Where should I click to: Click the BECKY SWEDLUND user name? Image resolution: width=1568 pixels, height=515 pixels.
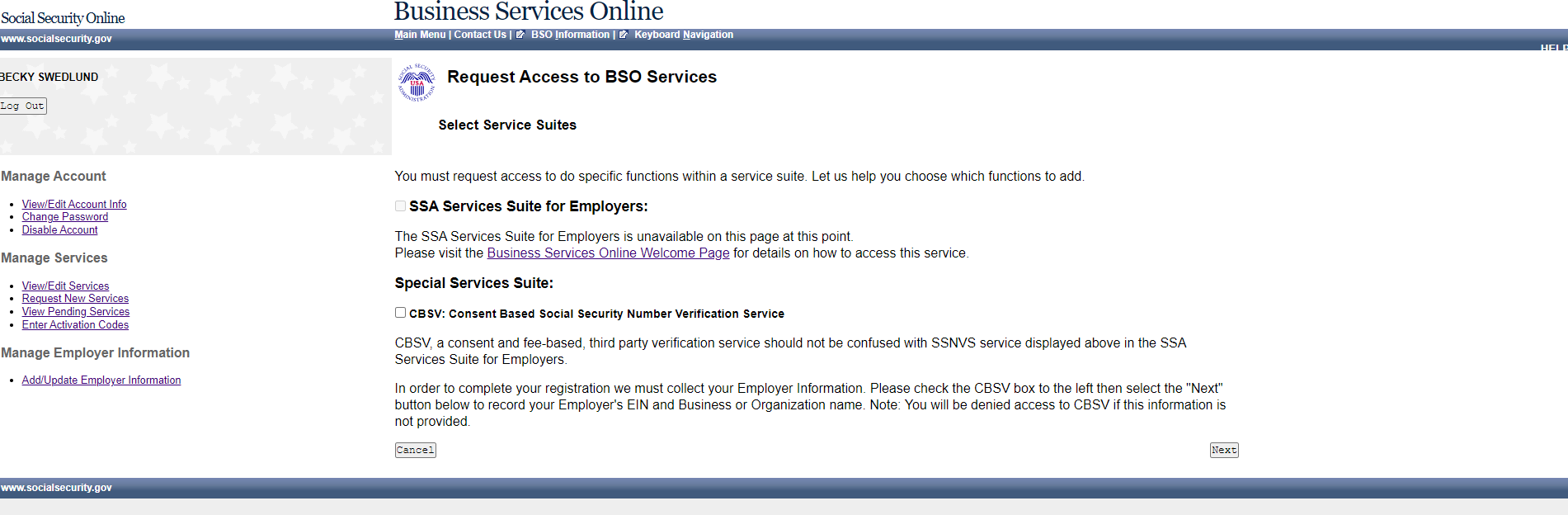click(x=49, y=77)
